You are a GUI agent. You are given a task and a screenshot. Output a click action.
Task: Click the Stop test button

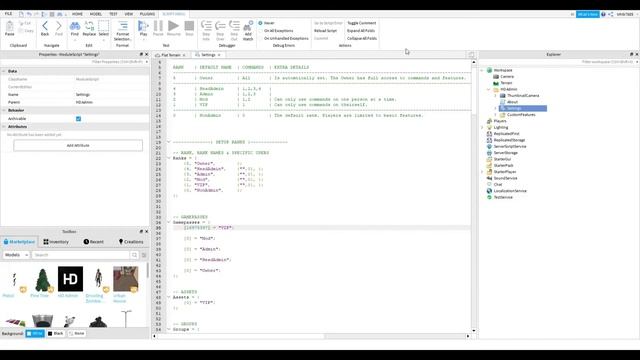pyautogui.click(x=189, y=27)
